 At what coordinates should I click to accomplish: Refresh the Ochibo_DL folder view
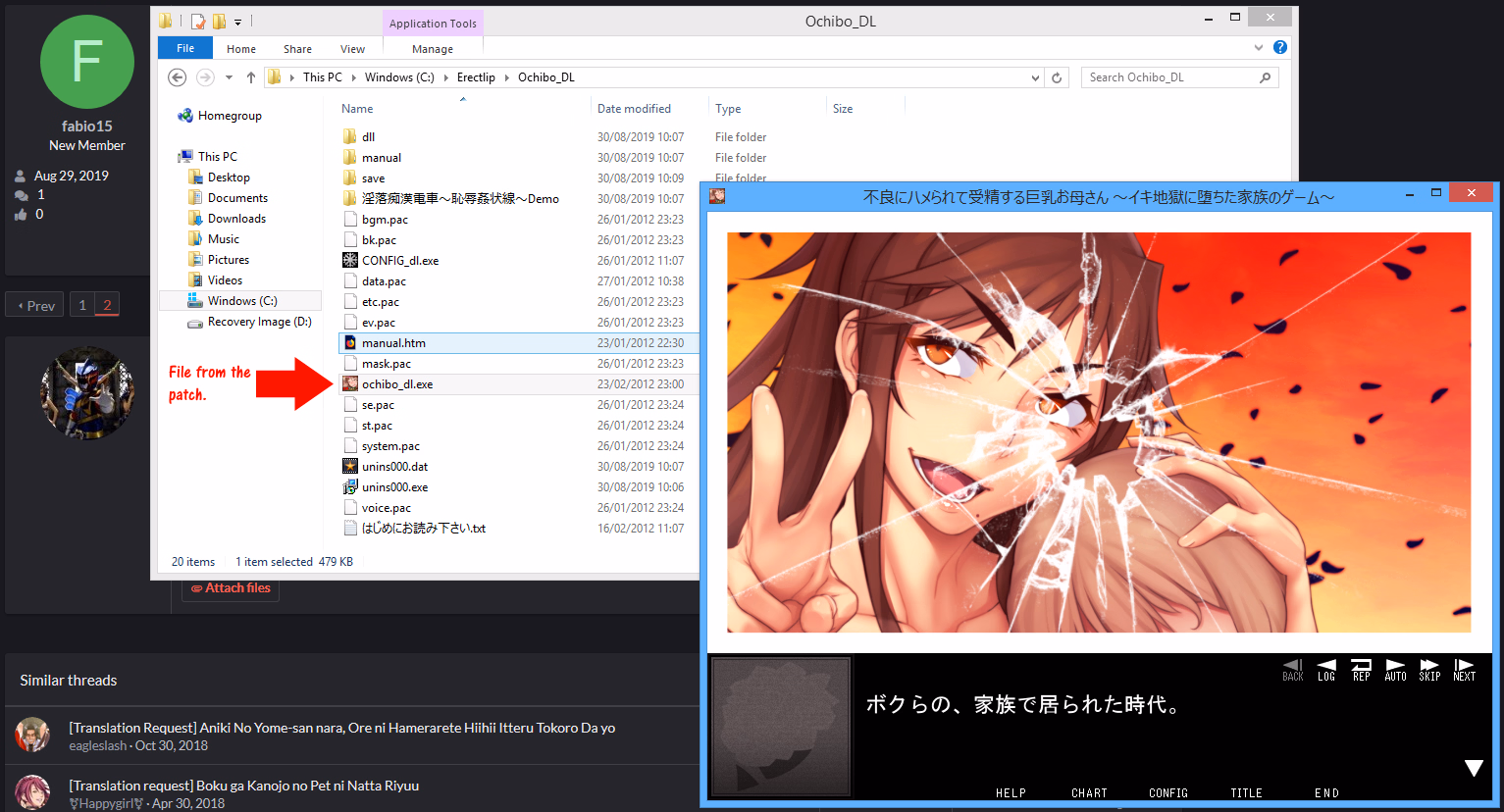tap(1057, 77)
